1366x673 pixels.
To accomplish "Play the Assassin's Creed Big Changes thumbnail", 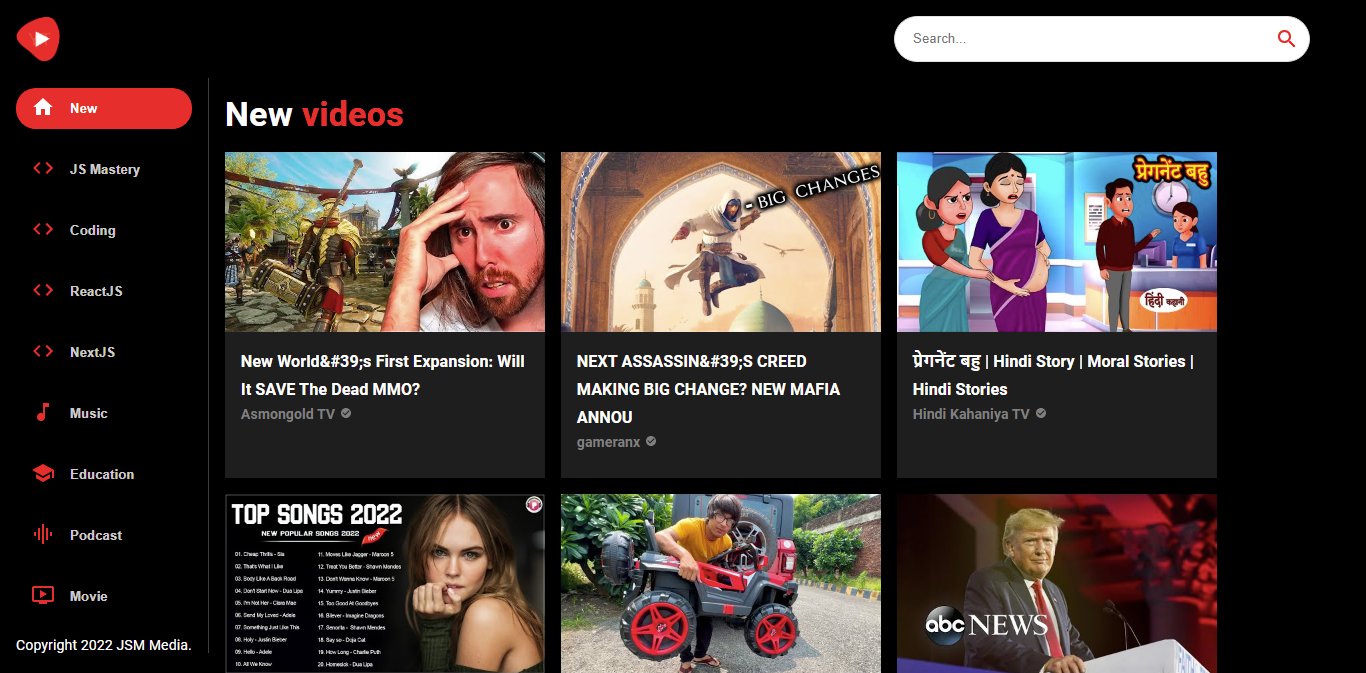I will tap(721, 242).
